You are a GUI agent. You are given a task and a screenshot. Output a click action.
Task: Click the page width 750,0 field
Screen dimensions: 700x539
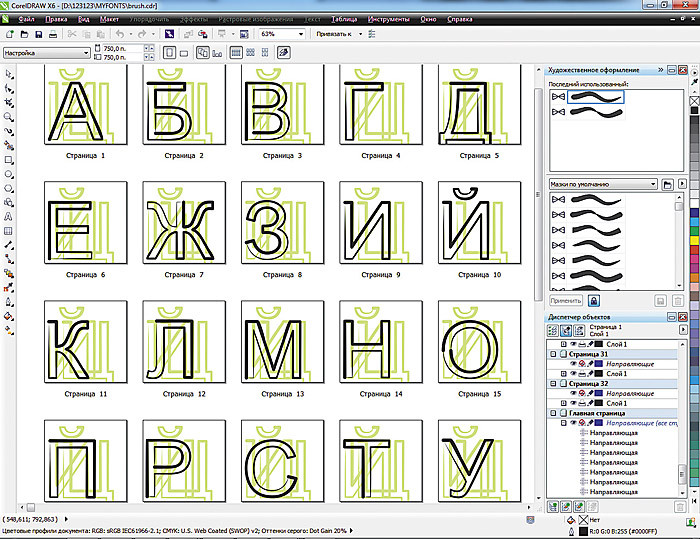pyautogui.click(x=123, y=48)
